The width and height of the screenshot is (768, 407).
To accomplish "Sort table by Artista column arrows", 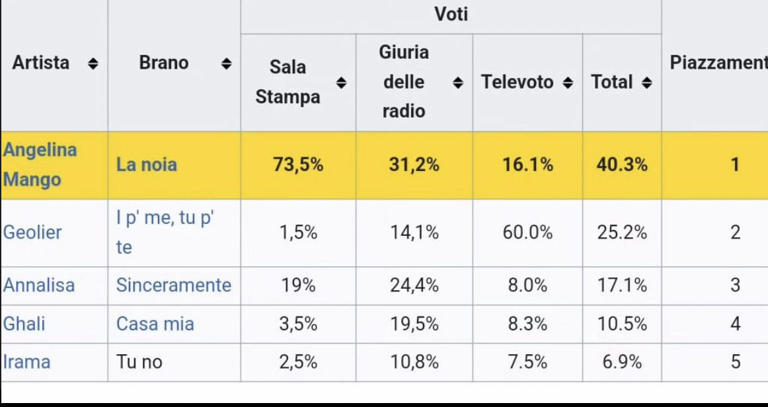I will pyautogui.click(x=93, y=63).
